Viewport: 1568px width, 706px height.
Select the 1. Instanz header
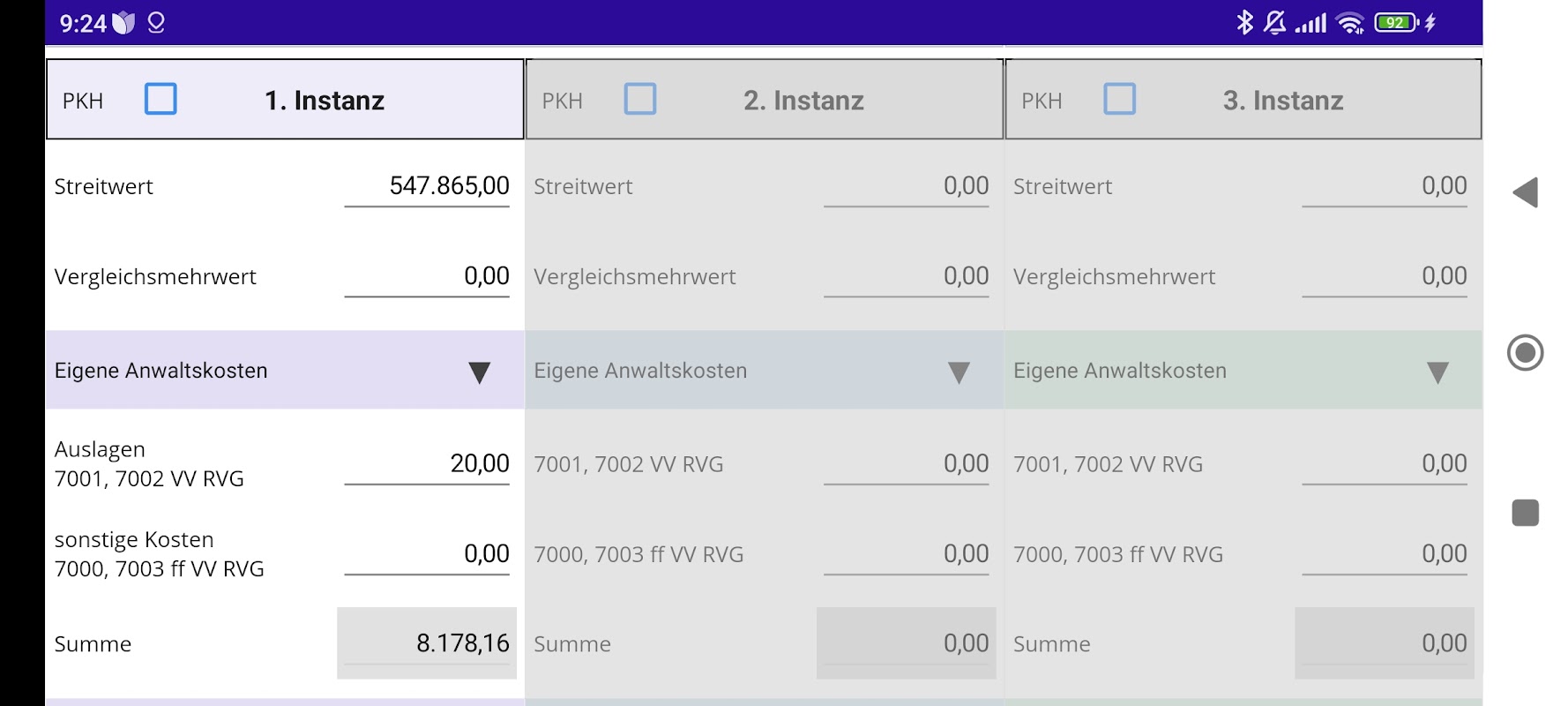tap(325, 101)
